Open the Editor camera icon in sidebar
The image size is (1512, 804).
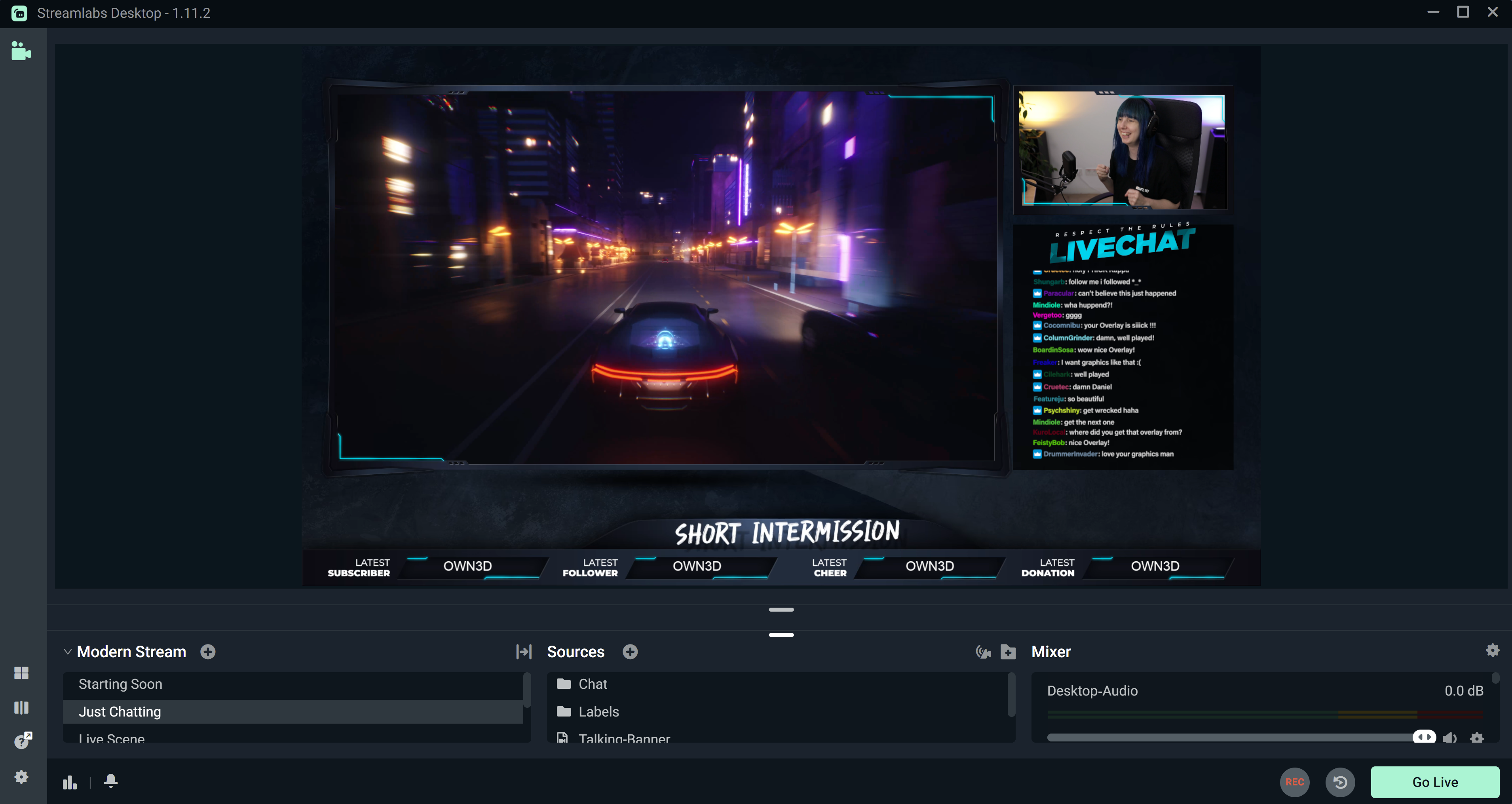[x=21, y=51]
